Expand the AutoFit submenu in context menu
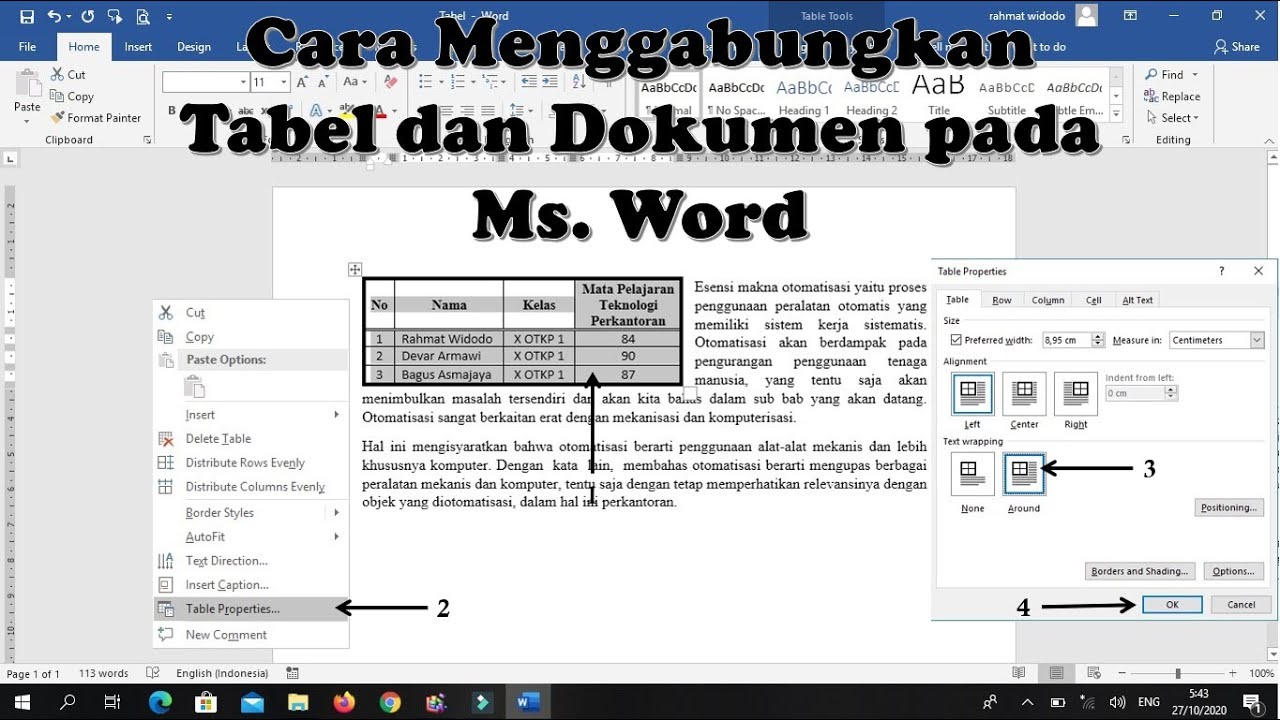This screenshot has height=720, width=1280. point(250,536)
